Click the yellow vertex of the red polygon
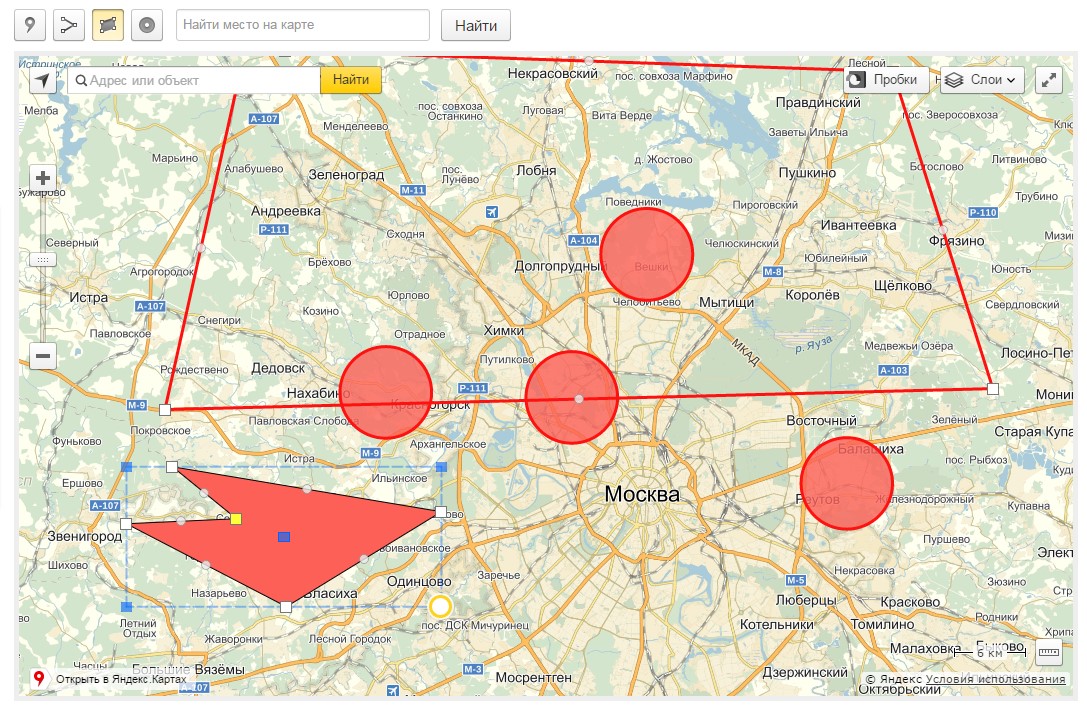The image size is (1087, 719). [236, 519]
